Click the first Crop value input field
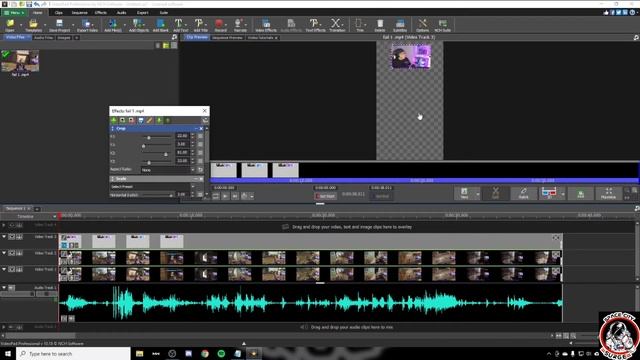Image resolution: width=640 pixels, height=360 pixels. click(182, 136)
